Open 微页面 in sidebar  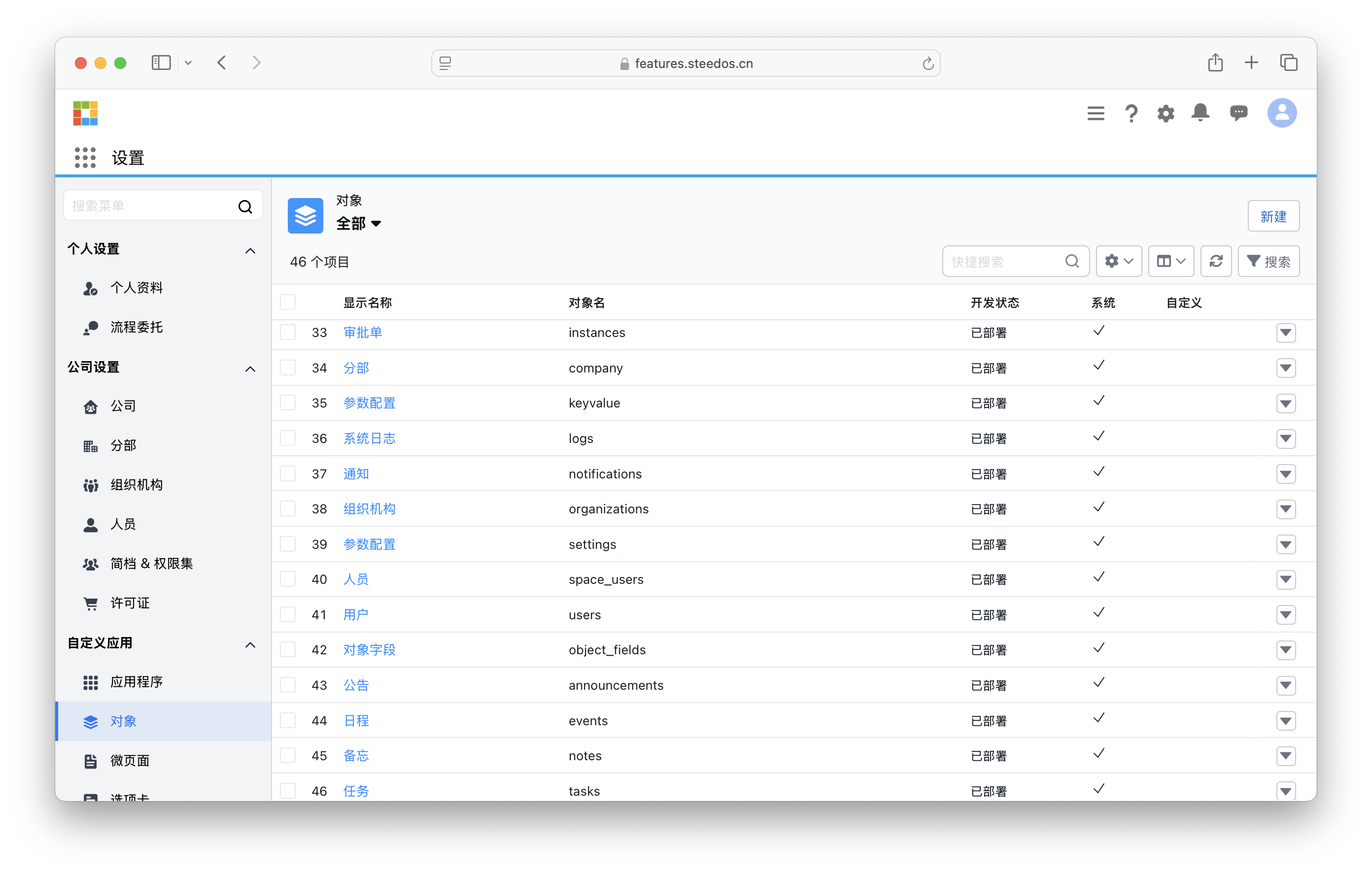coord(164,761)
